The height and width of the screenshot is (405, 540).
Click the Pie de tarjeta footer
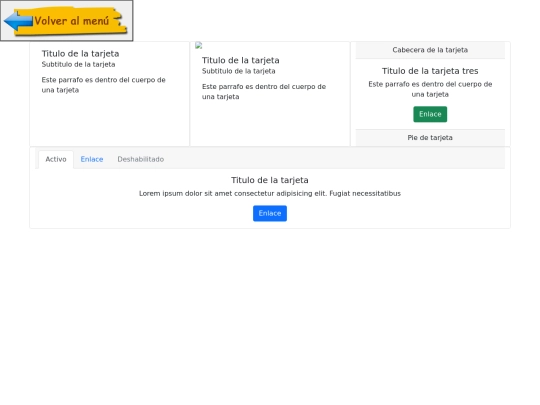tap(430, 138)
